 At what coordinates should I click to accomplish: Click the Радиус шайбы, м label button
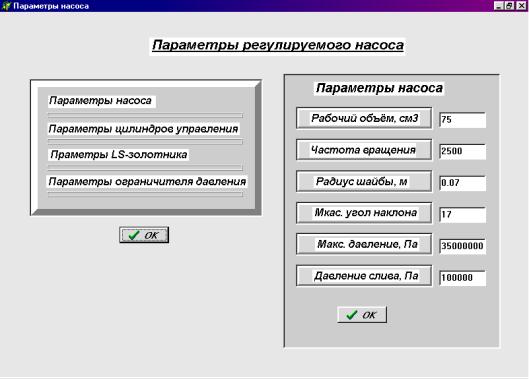[x=364, y=181]
